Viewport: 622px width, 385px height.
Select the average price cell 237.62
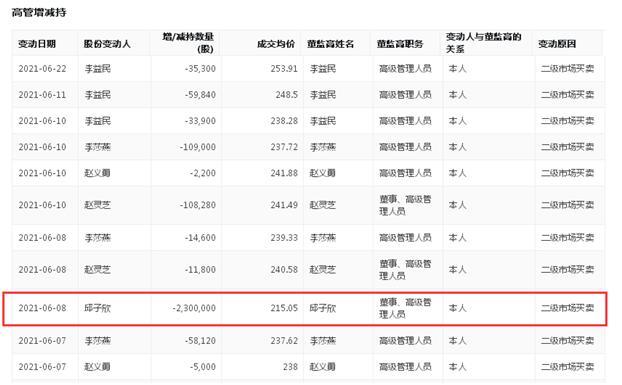[x=284, y=341]
